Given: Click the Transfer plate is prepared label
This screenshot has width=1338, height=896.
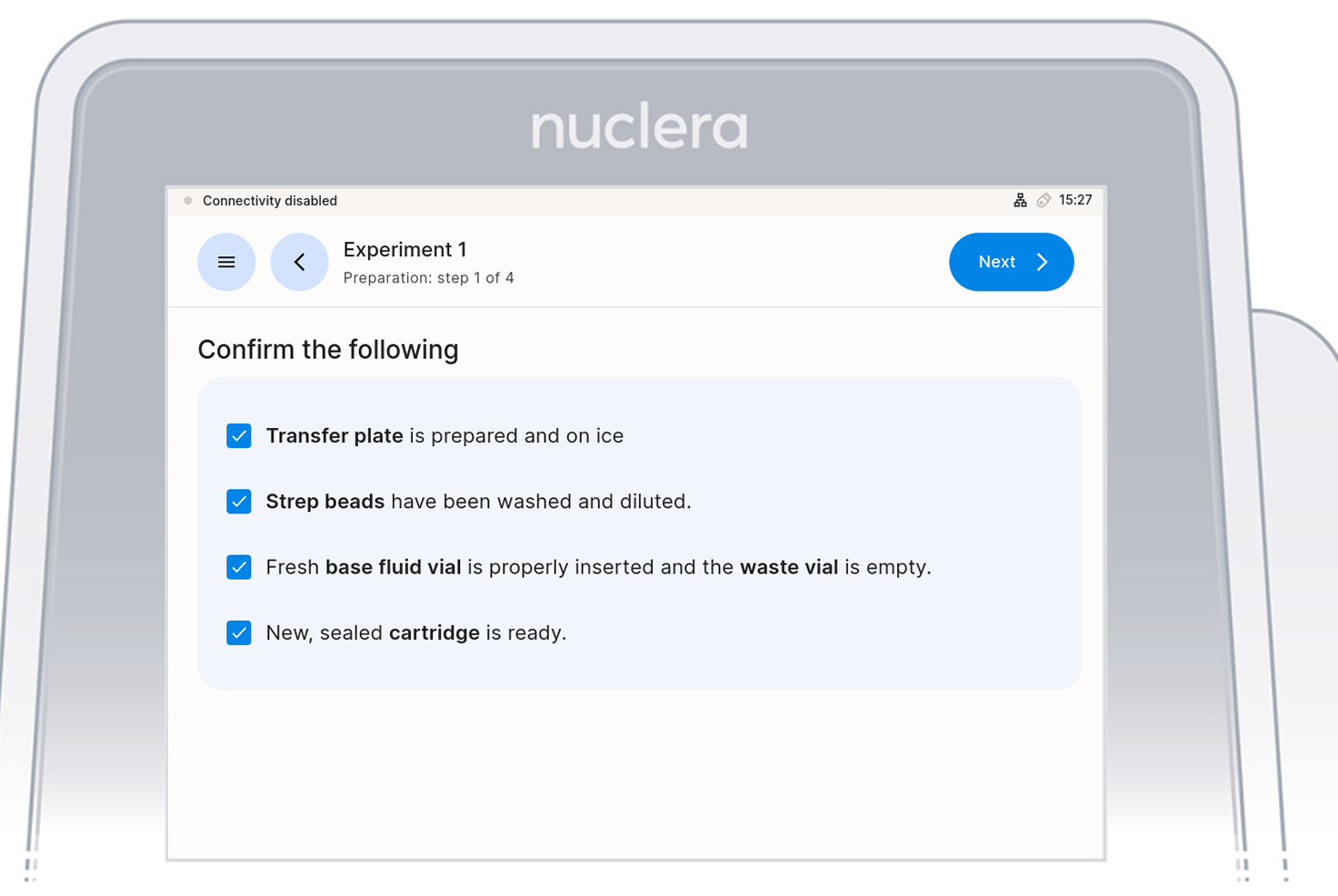Looking at the screenshot, I should pyautogui.click(x=444, y=436).
